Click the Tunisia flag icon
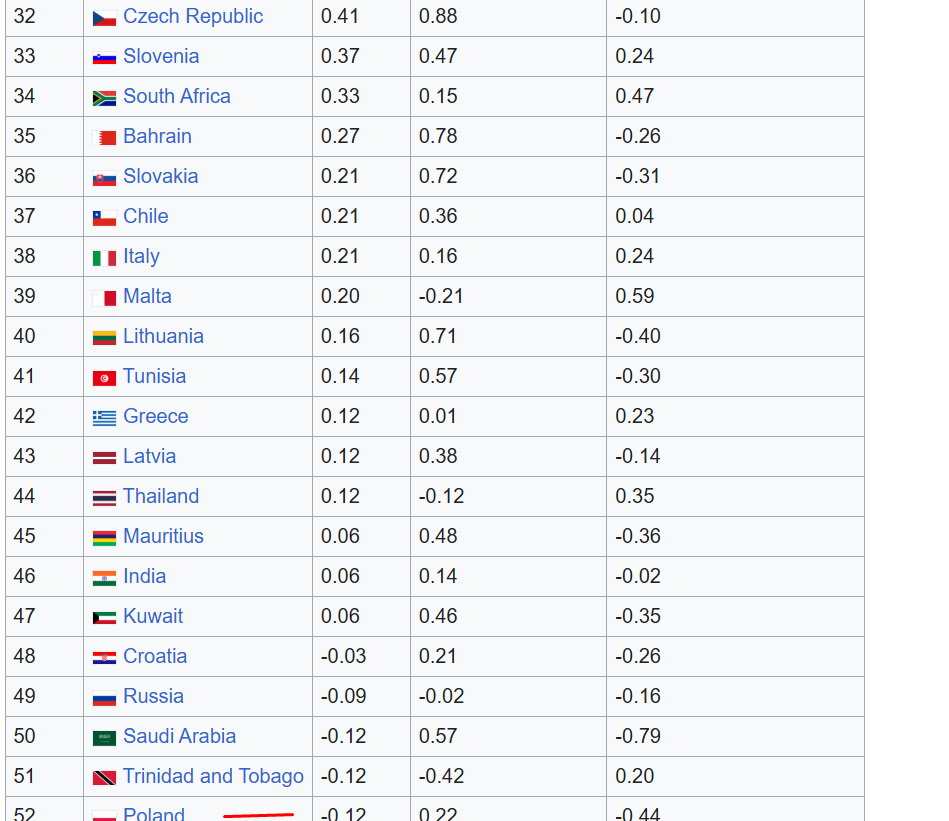949x821 pixels. pos(104,378)
